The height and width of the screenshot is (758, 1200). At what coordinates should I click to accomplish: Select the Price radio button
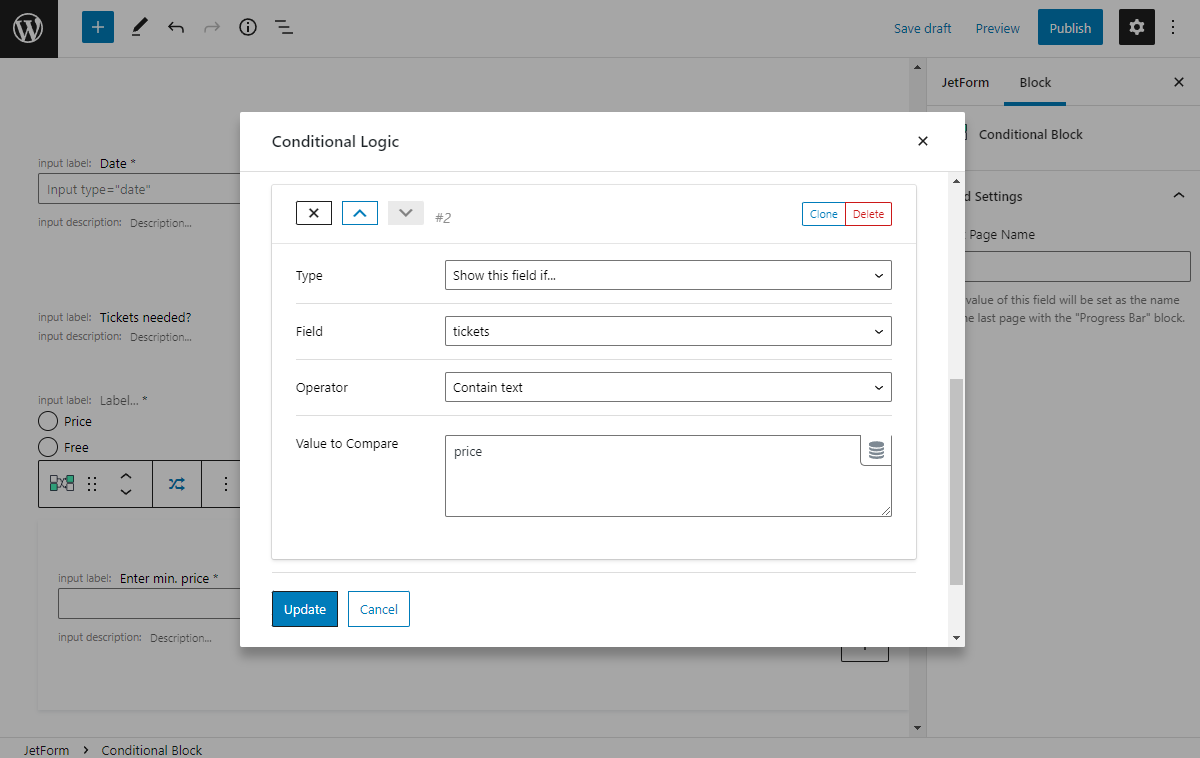pos(47,421)
